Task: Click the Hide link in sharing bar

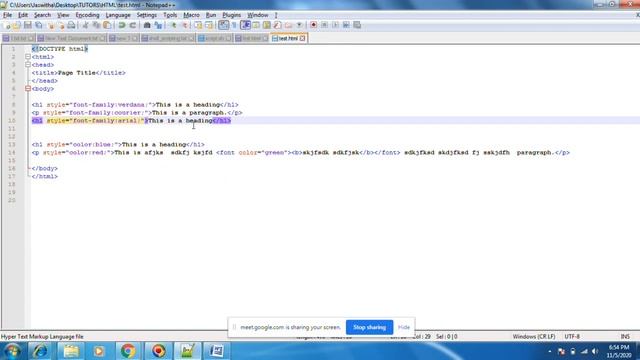Action: (x=404, y=327)
